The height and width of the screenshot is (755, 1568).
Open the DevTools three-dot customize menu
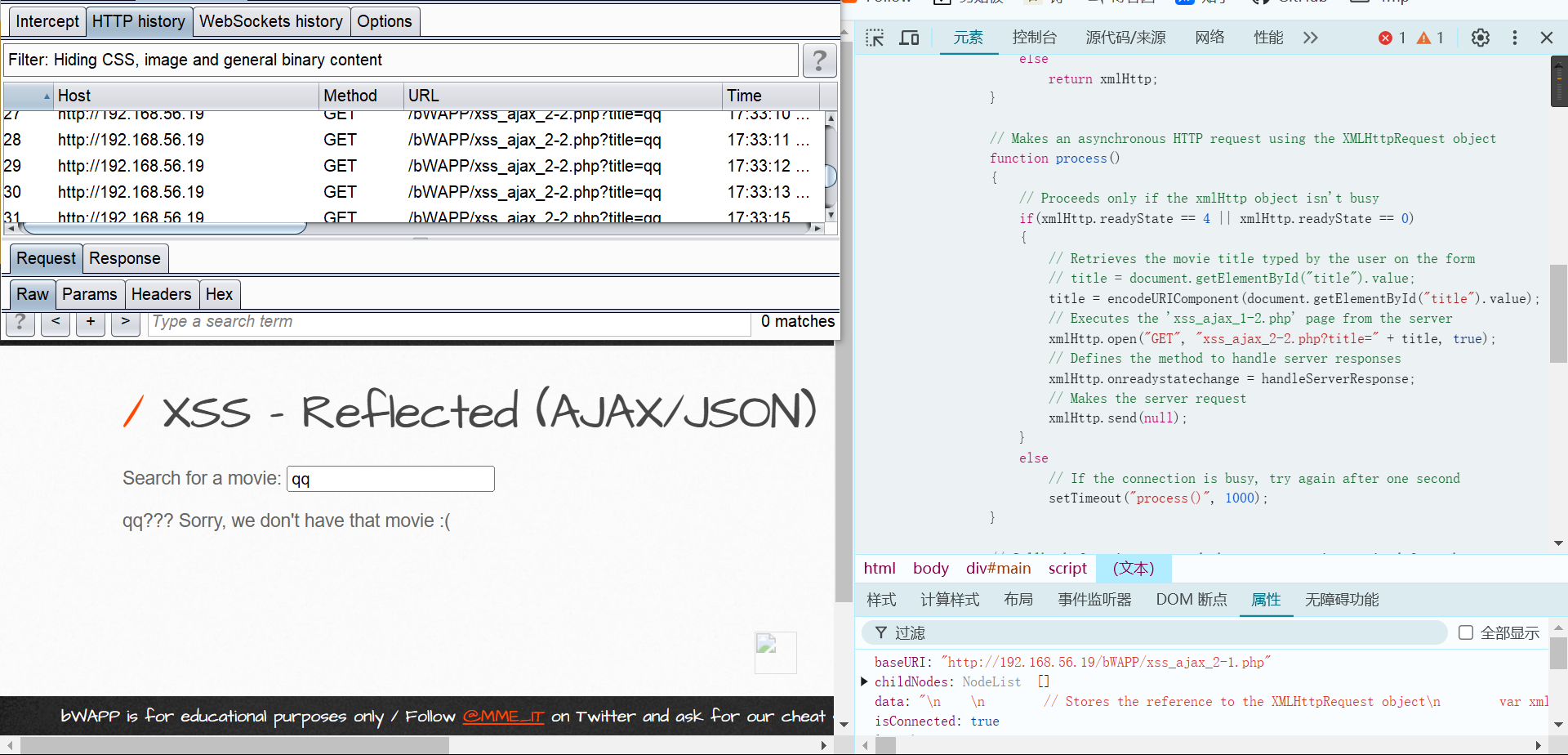[x=1514, y=38]
